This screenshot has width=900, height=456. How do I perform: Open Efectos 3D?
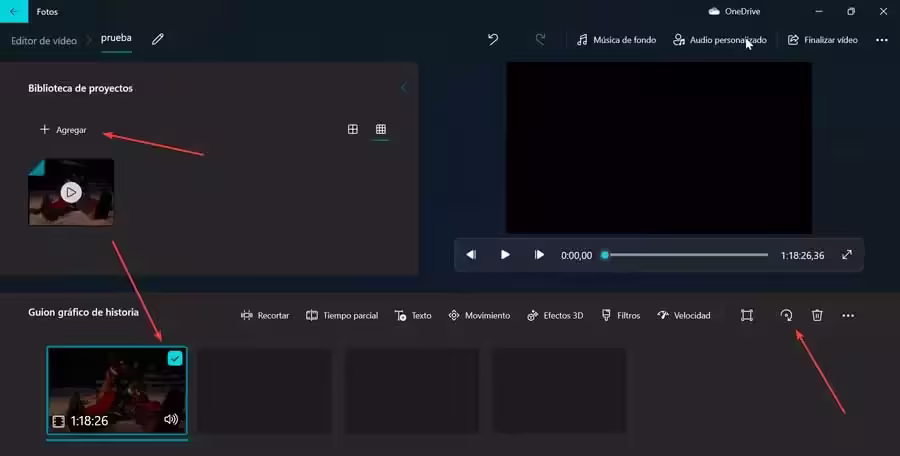[555, 315]
